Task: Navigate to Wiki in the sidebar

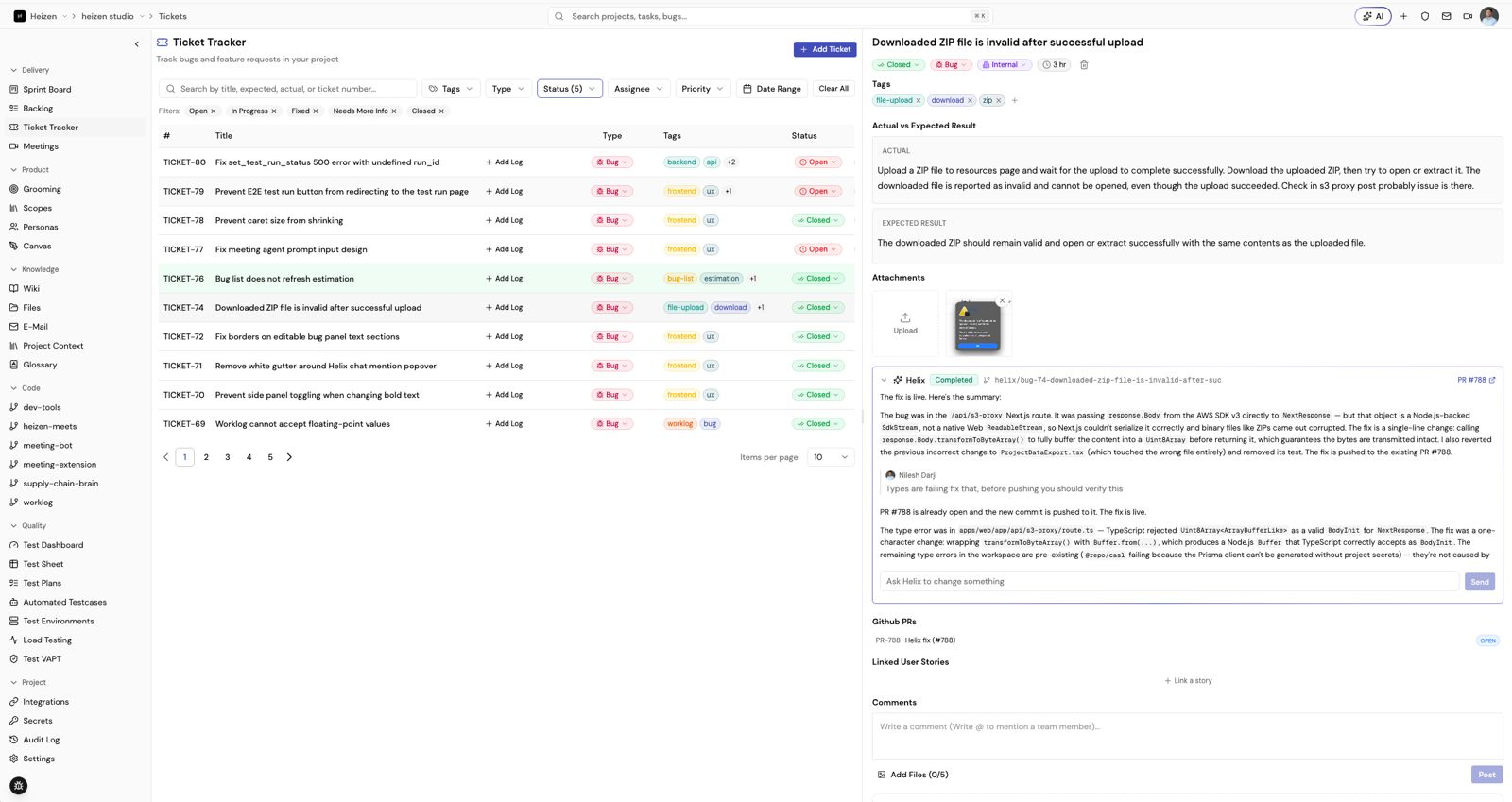Action: (31, 289)
